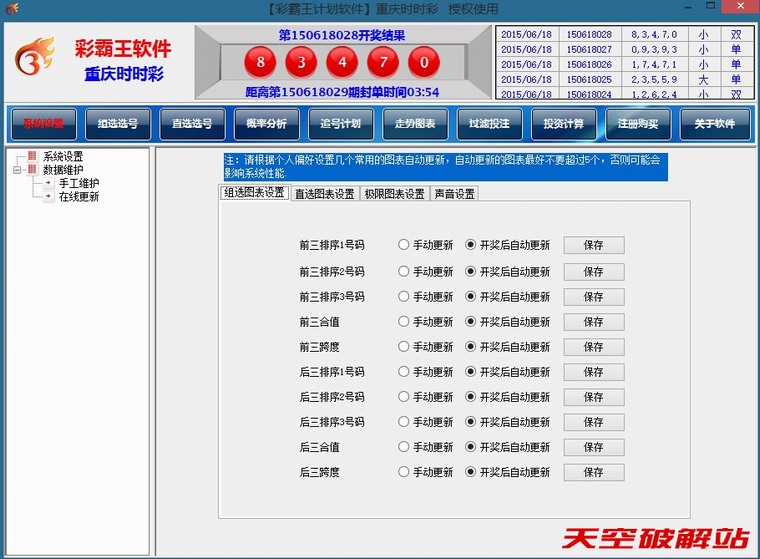The image size is (760, 559).
Task: Click the first red lottery ball, number 8
Action: [262, 63]
